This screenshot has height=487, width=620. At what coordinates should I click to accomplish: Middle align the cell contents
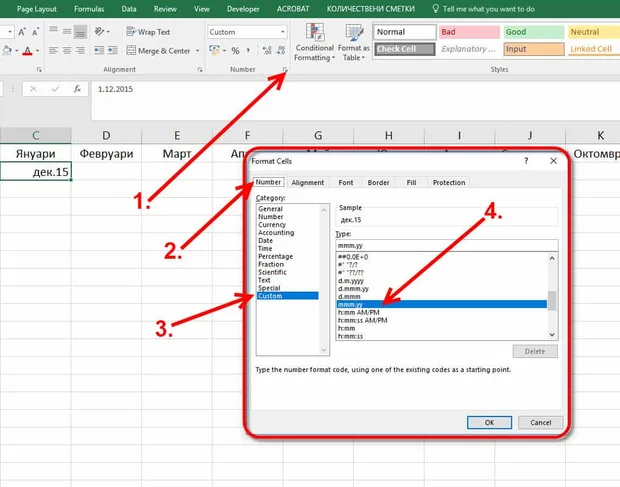click(x=67, y=32)
